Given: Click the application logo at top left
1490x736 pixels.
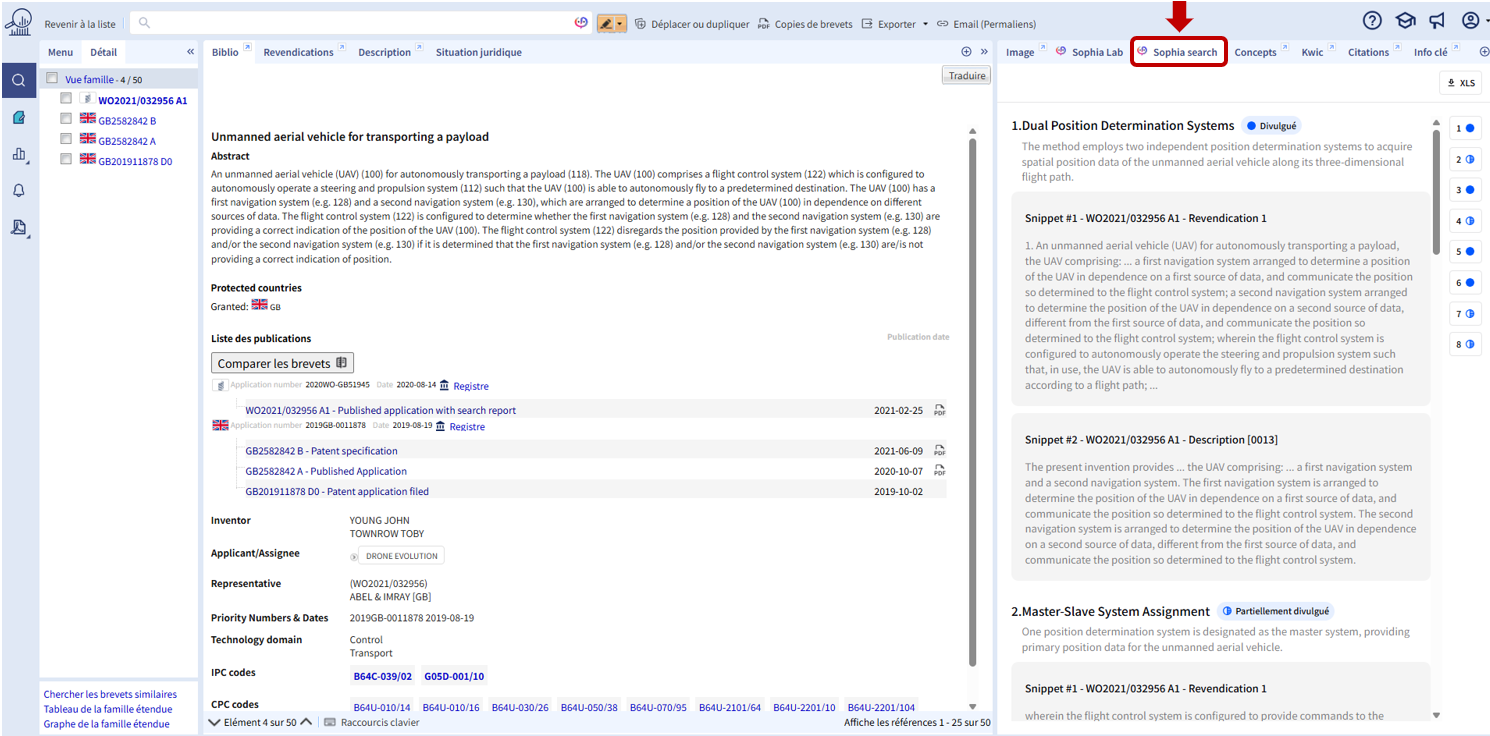Looking at the screenshot, I should pyautogui.click(x=18, y=22).
